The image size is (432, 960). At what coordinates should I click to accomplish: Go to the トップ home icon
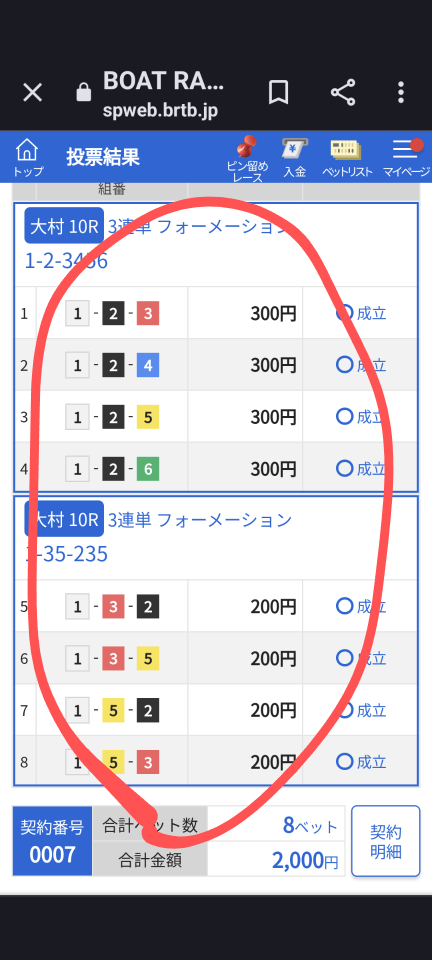tap(28, 157)
